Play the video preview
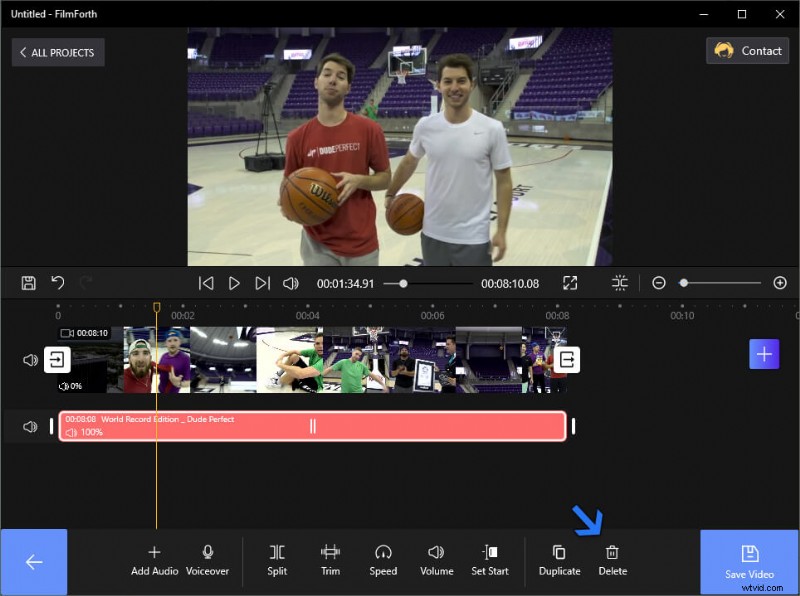 pyautogui.click(x=234, y=283)
